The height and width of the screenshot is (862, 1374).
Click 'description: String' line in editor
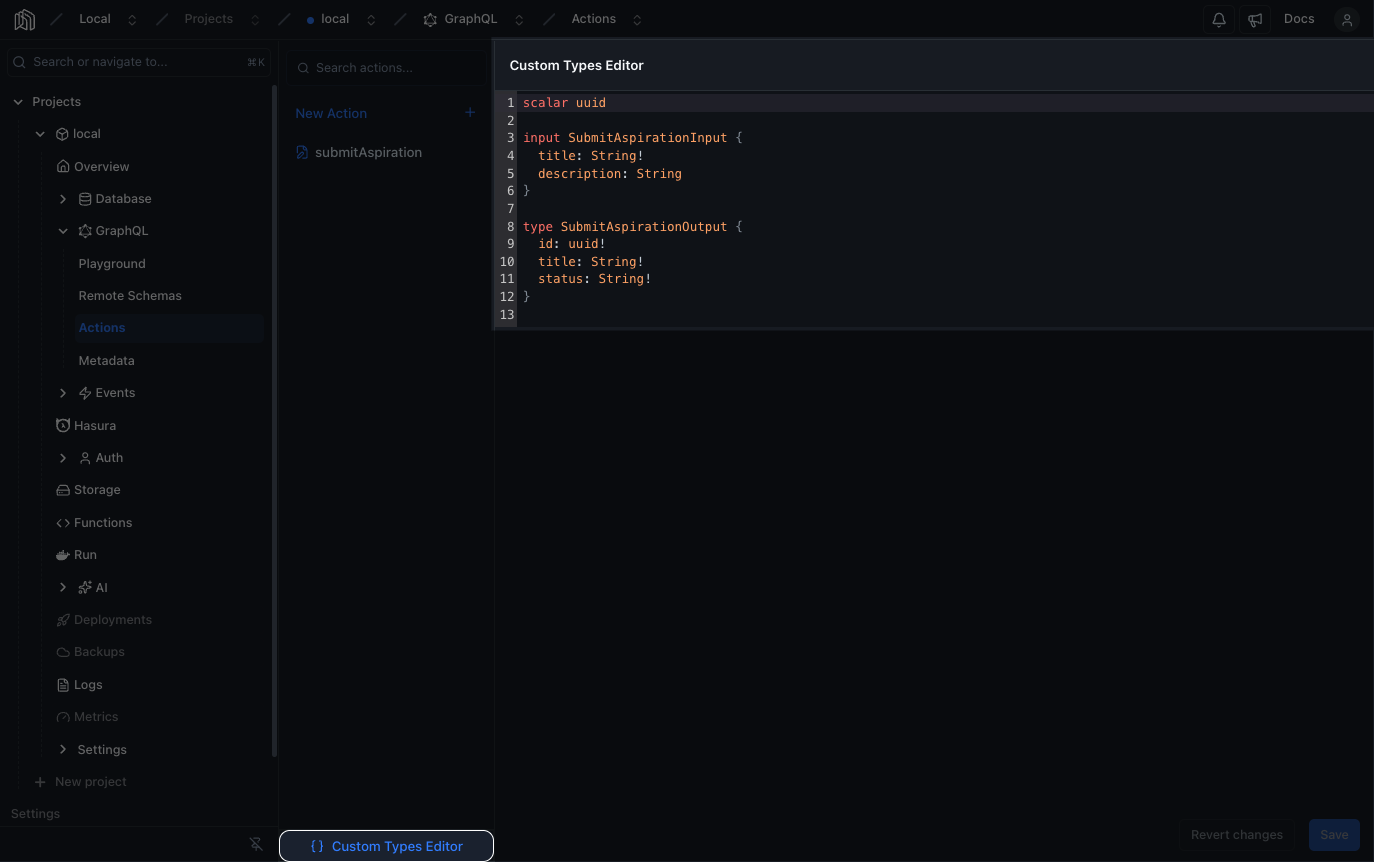tap(610, 174)
